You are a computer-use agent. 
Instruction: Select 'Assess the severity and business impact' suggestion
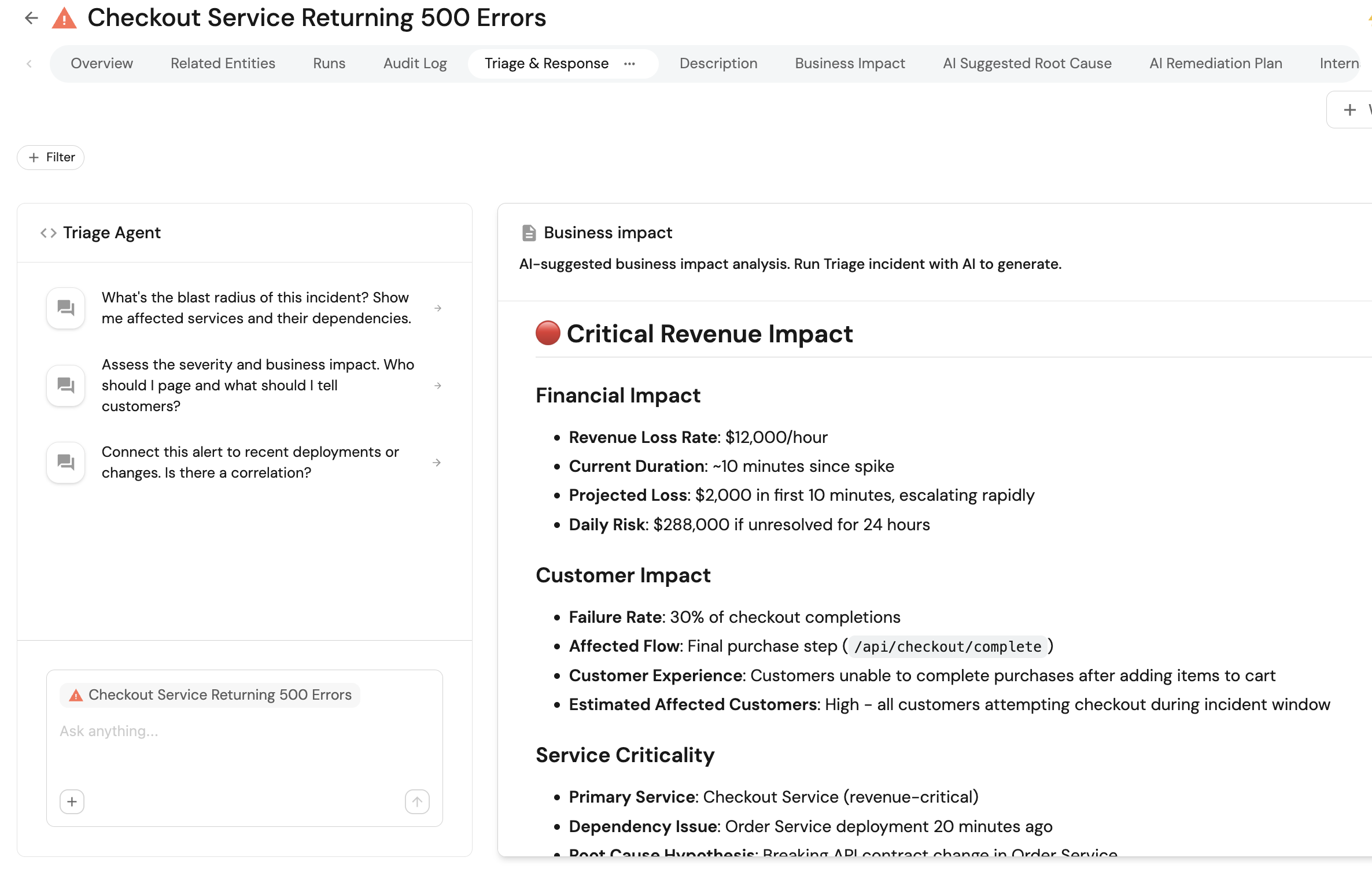(258, 385)
